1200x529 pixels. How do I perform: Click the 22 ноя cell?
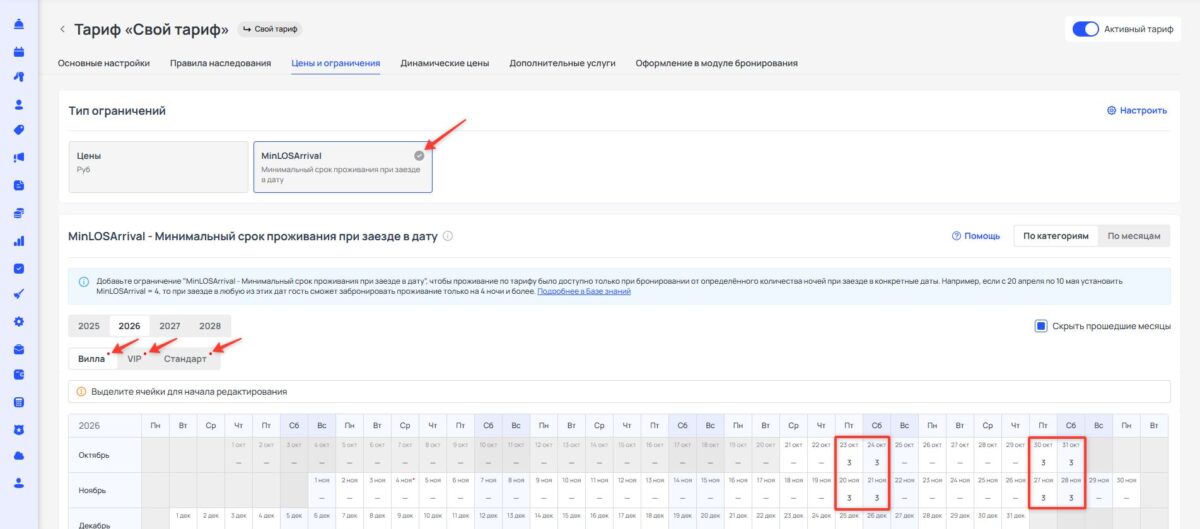point(904,489)
